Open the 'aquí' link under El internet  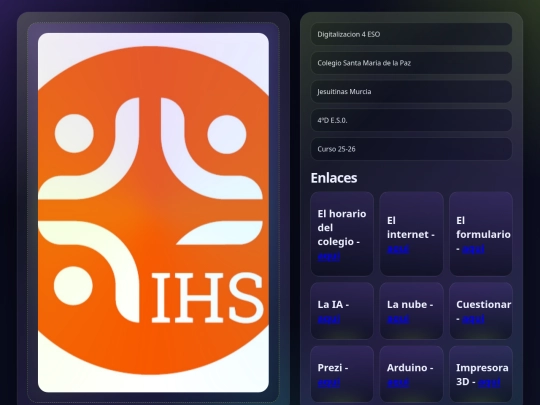(398, 249)
